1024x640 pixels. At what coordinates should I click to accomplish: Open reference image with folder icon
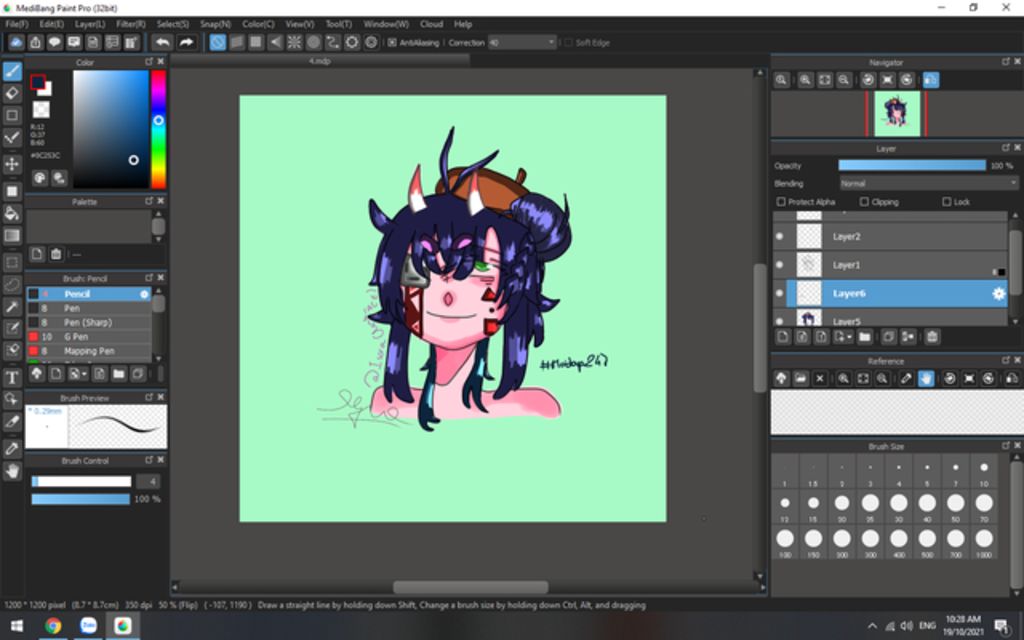pyautogui.click(x=801, y=378)
